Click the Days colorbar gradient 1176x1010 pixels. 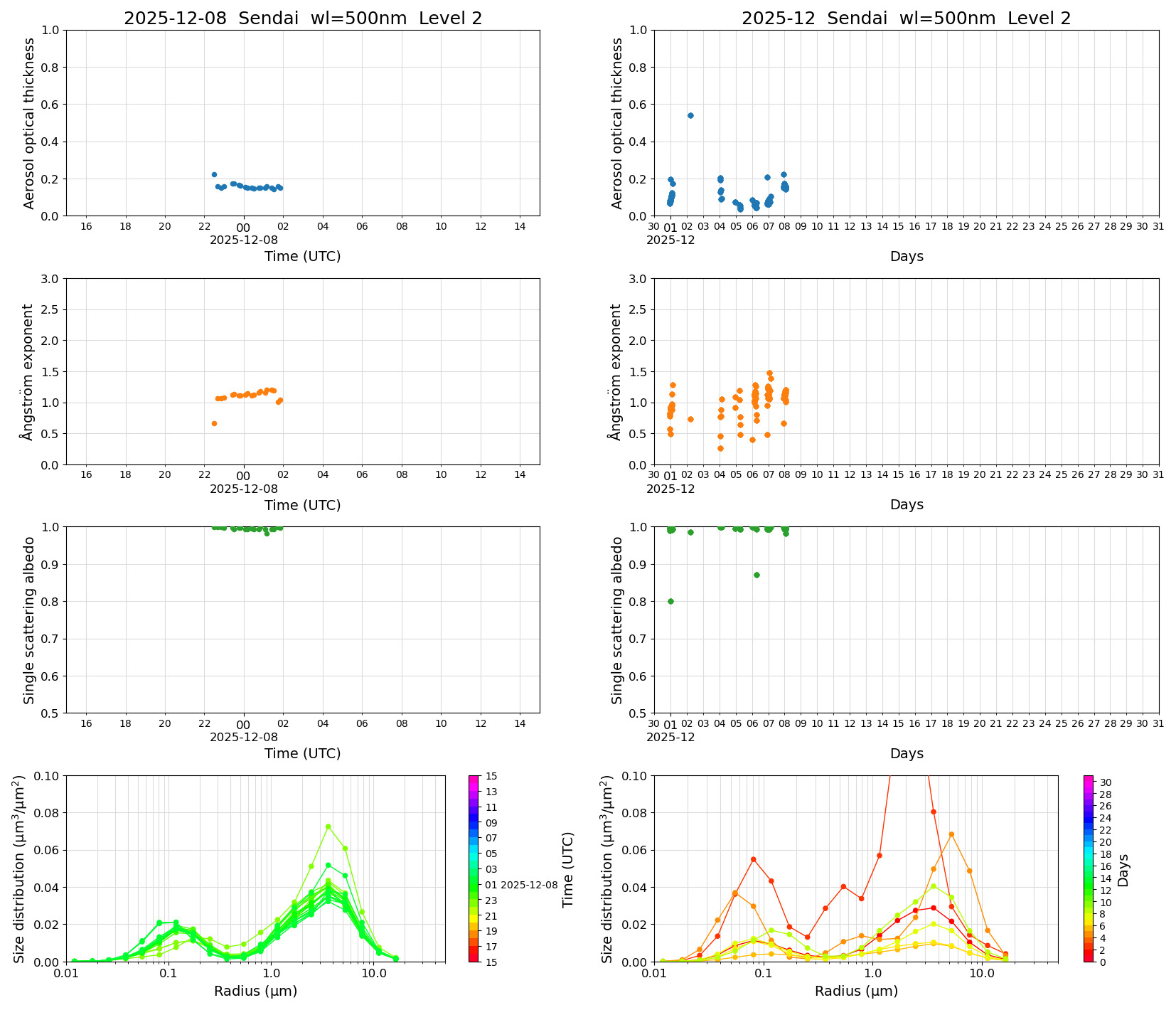pyautogui.click(x=1088, y=868)
